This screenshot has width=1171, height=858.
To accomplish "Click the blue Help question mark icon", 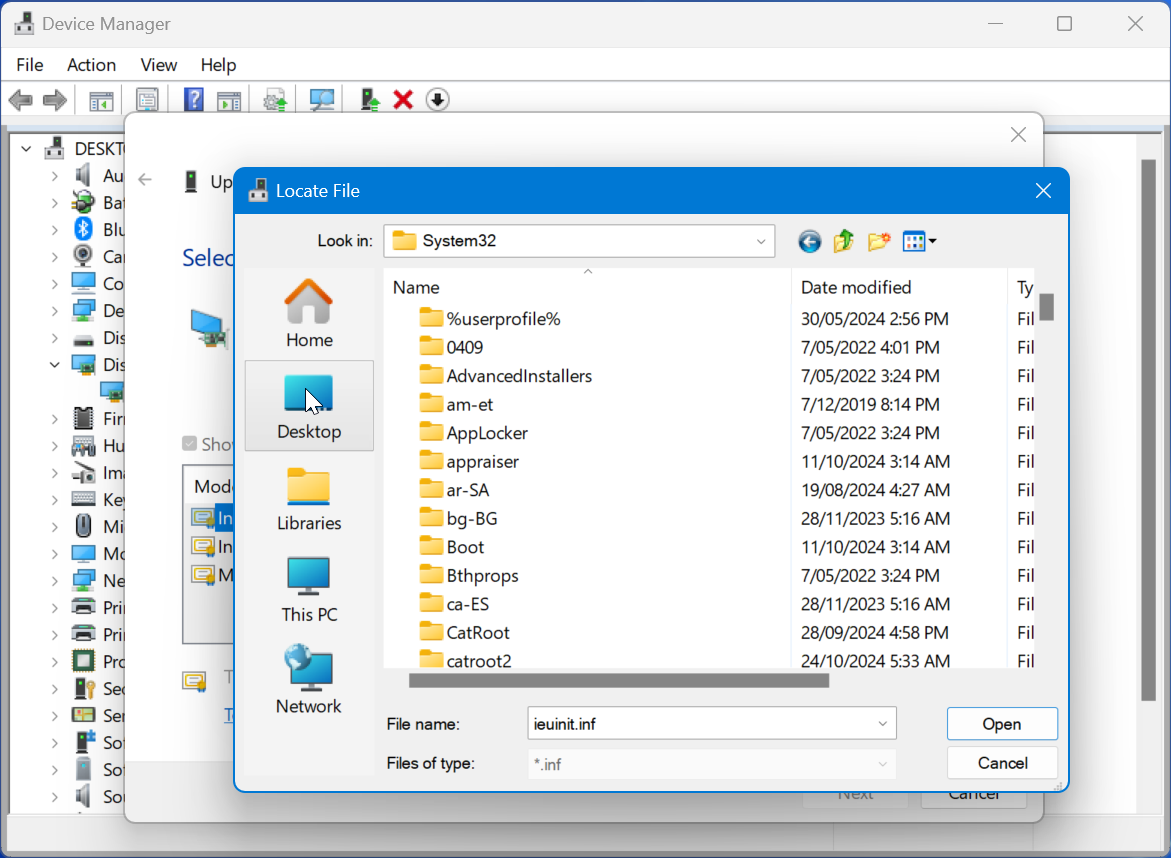I will tap(194, 99).
